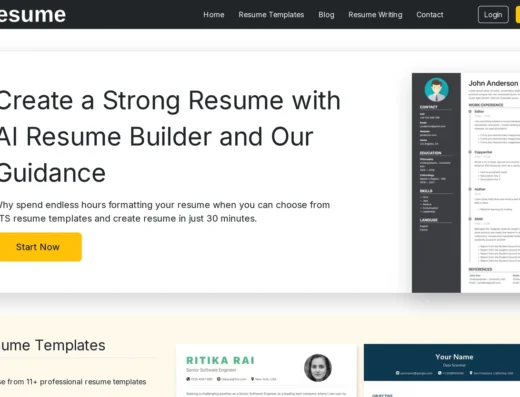
Task: Select Resume Writing in navigation
Action: (x=375, y=15)
